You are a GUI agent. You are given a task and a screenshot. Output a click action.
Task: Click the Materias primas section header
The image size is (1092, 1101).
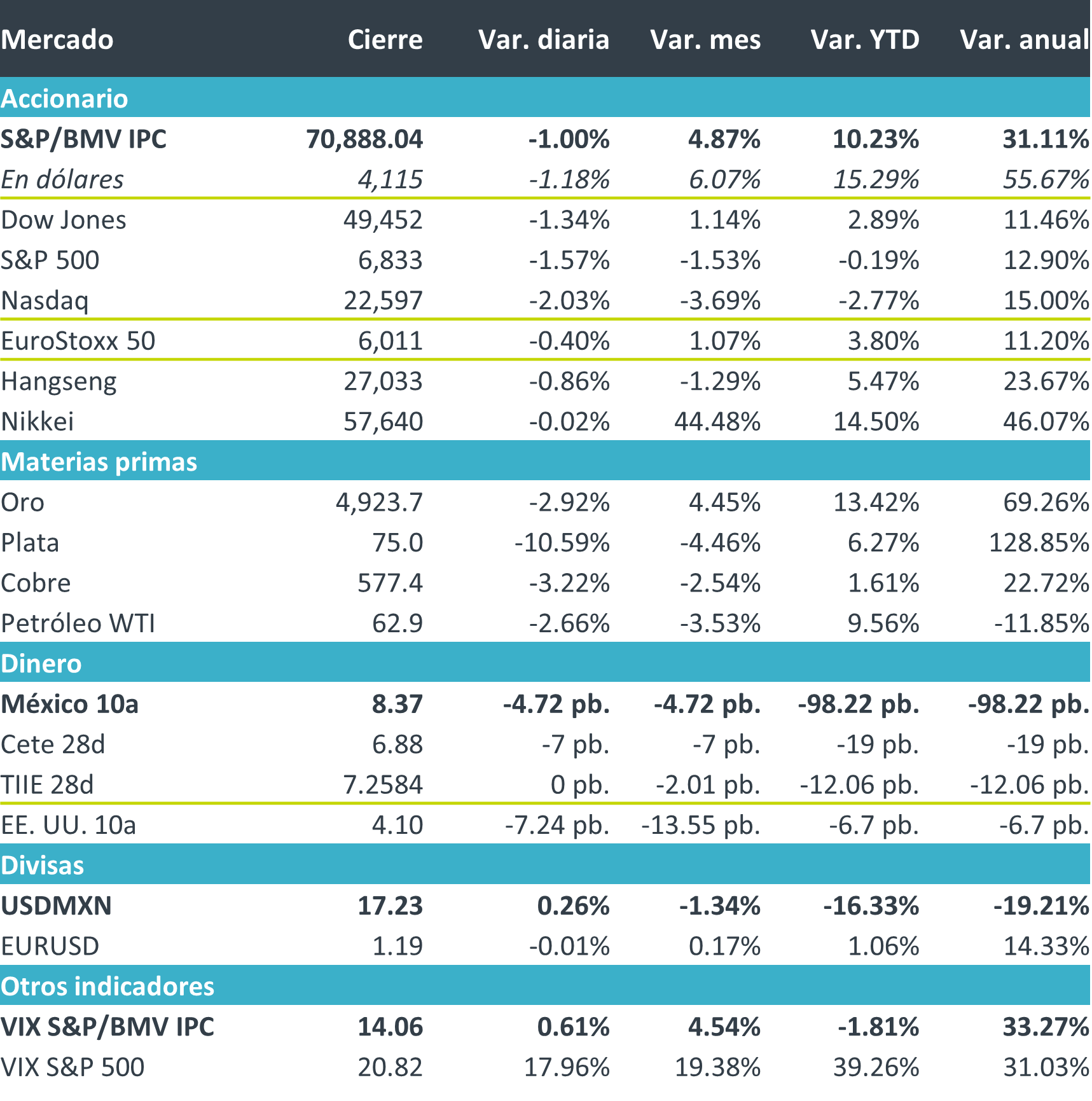99,462
